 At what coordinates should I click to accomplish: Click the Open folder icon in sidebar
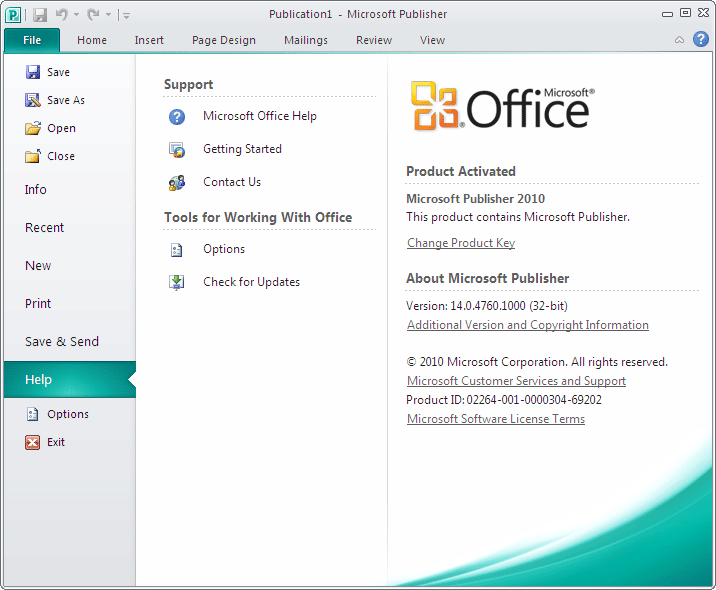click(33, 128)
